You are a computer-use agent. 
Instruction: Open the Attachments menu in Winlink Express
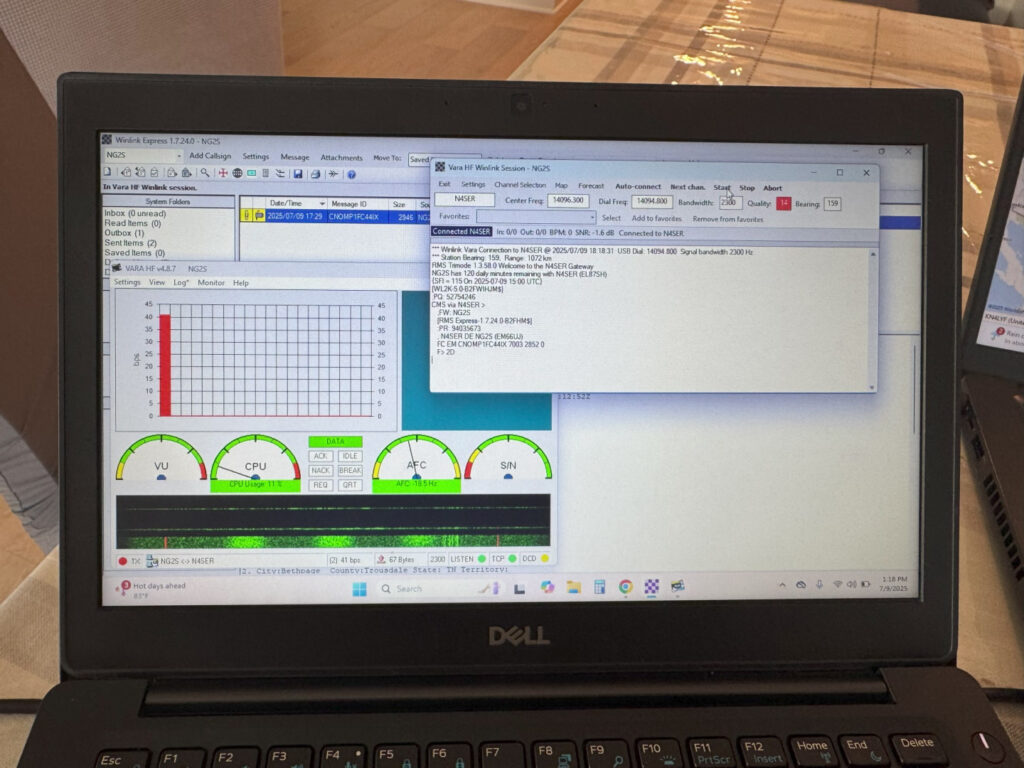point(341,158)
